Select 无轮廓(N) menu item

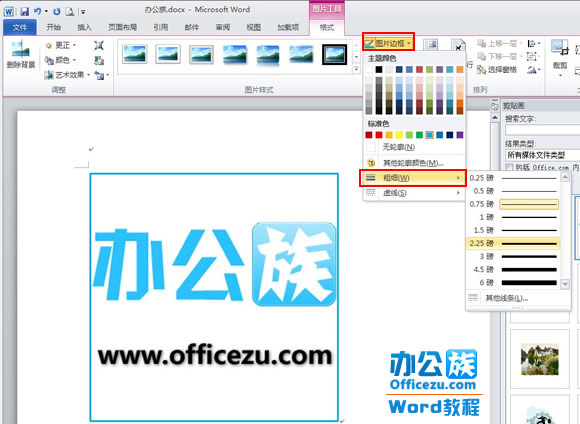pyautogui.click(x=414, y=147)
